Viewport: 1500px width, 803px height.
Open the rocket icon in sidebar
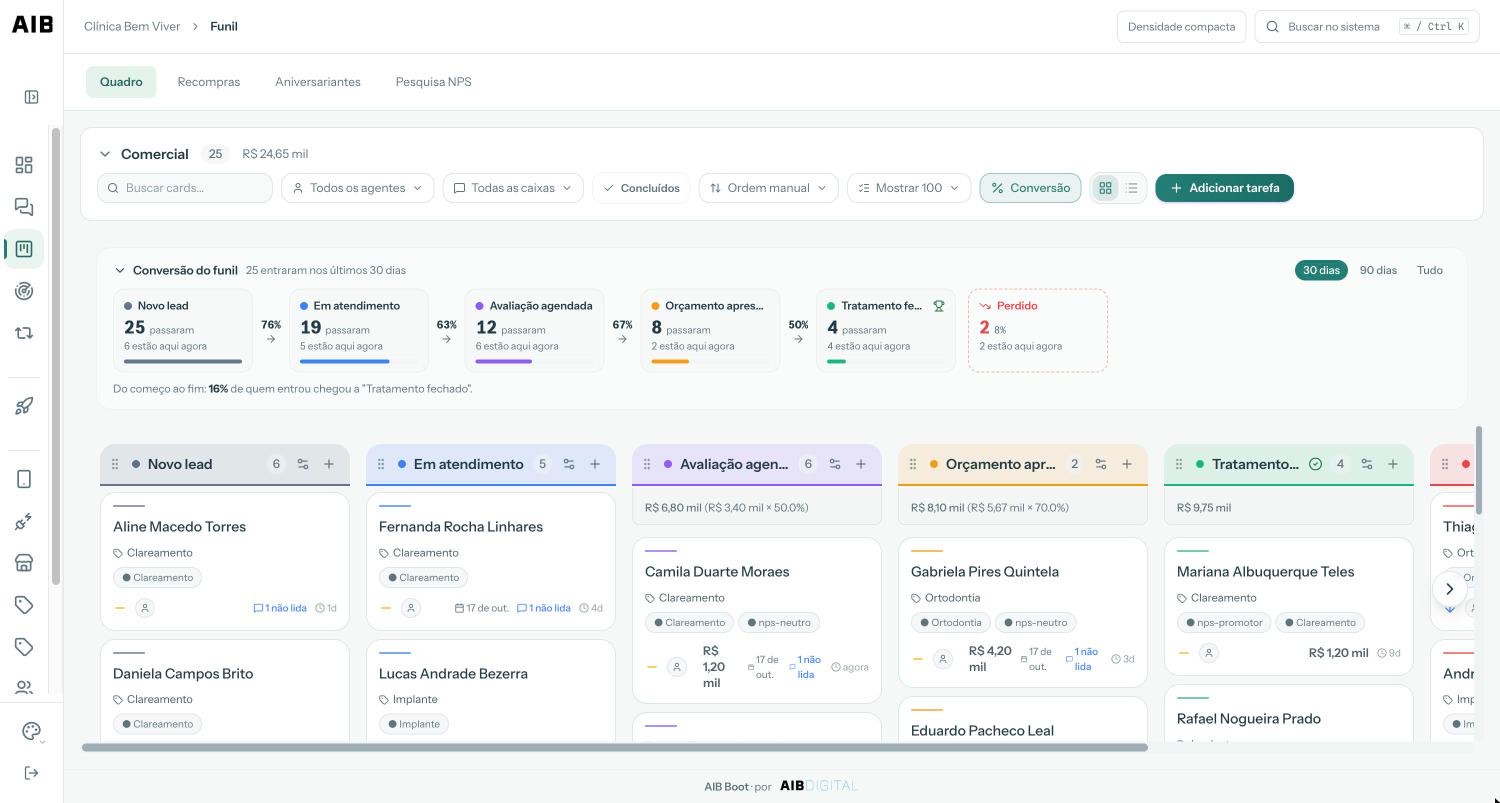pos(24,406)
